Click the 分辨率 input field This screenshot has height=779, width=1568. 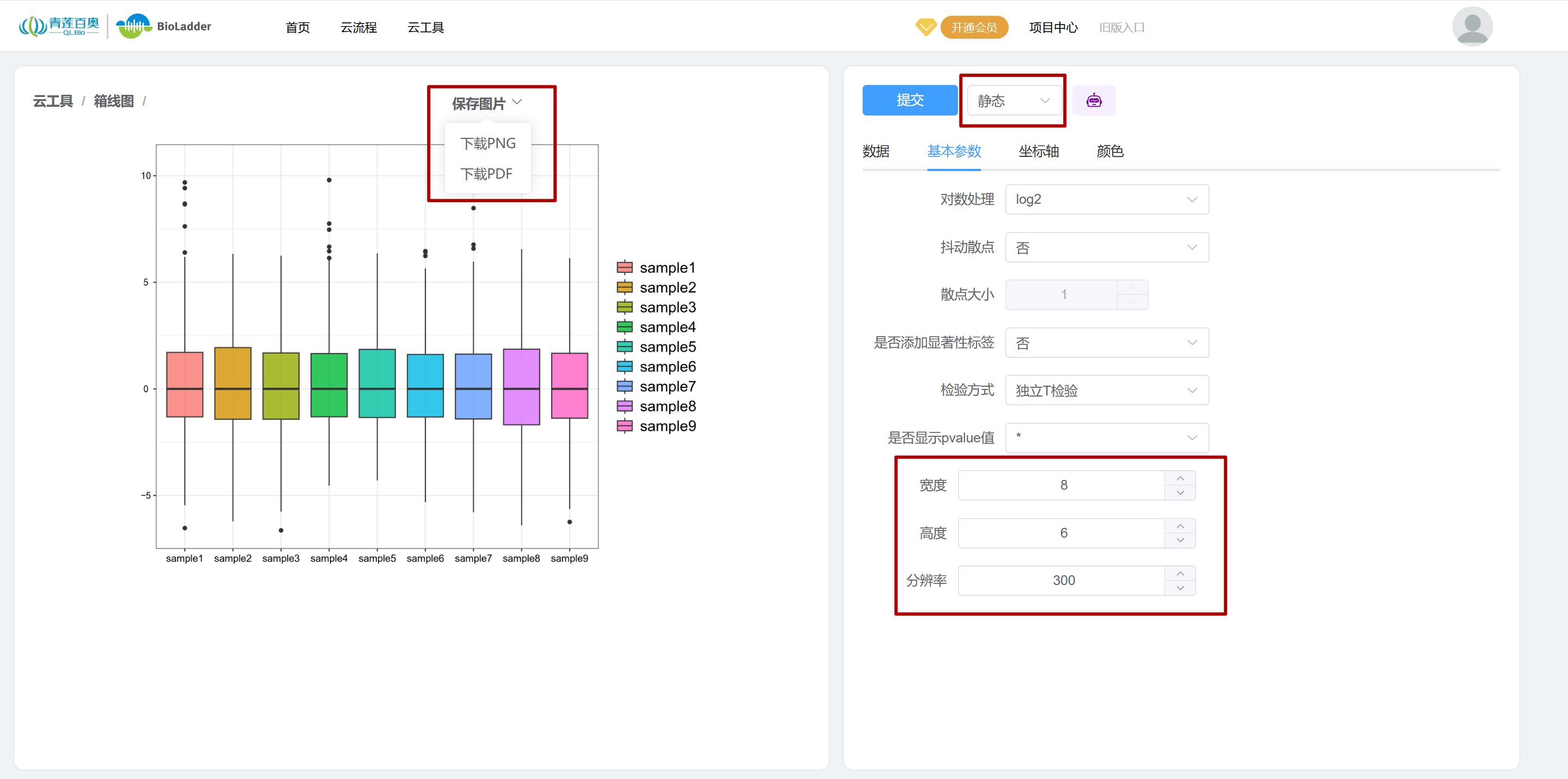(1062, 581)
